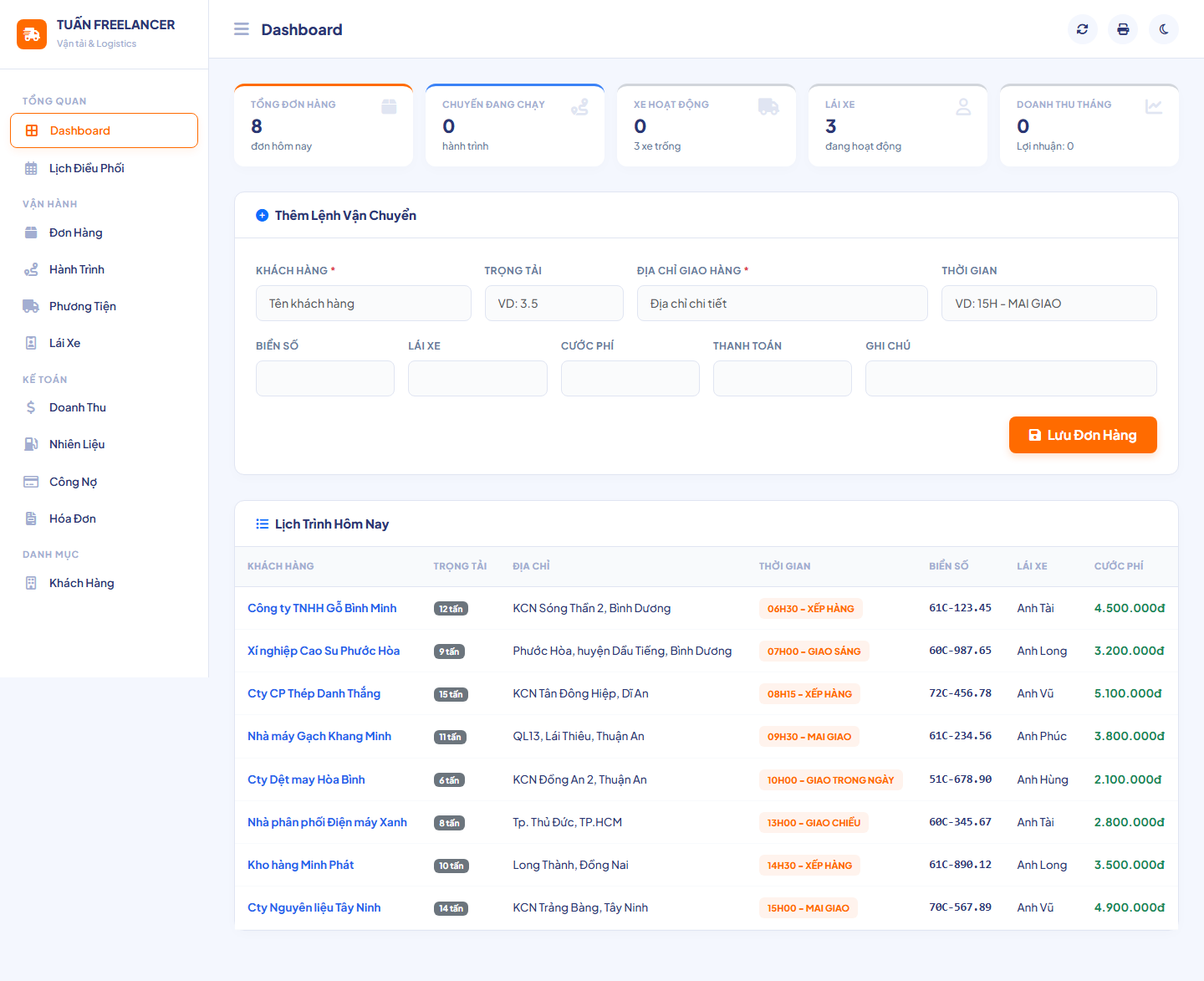
Task: Focus the Lái Xe input field in form
Action: (x=477, y=379)
